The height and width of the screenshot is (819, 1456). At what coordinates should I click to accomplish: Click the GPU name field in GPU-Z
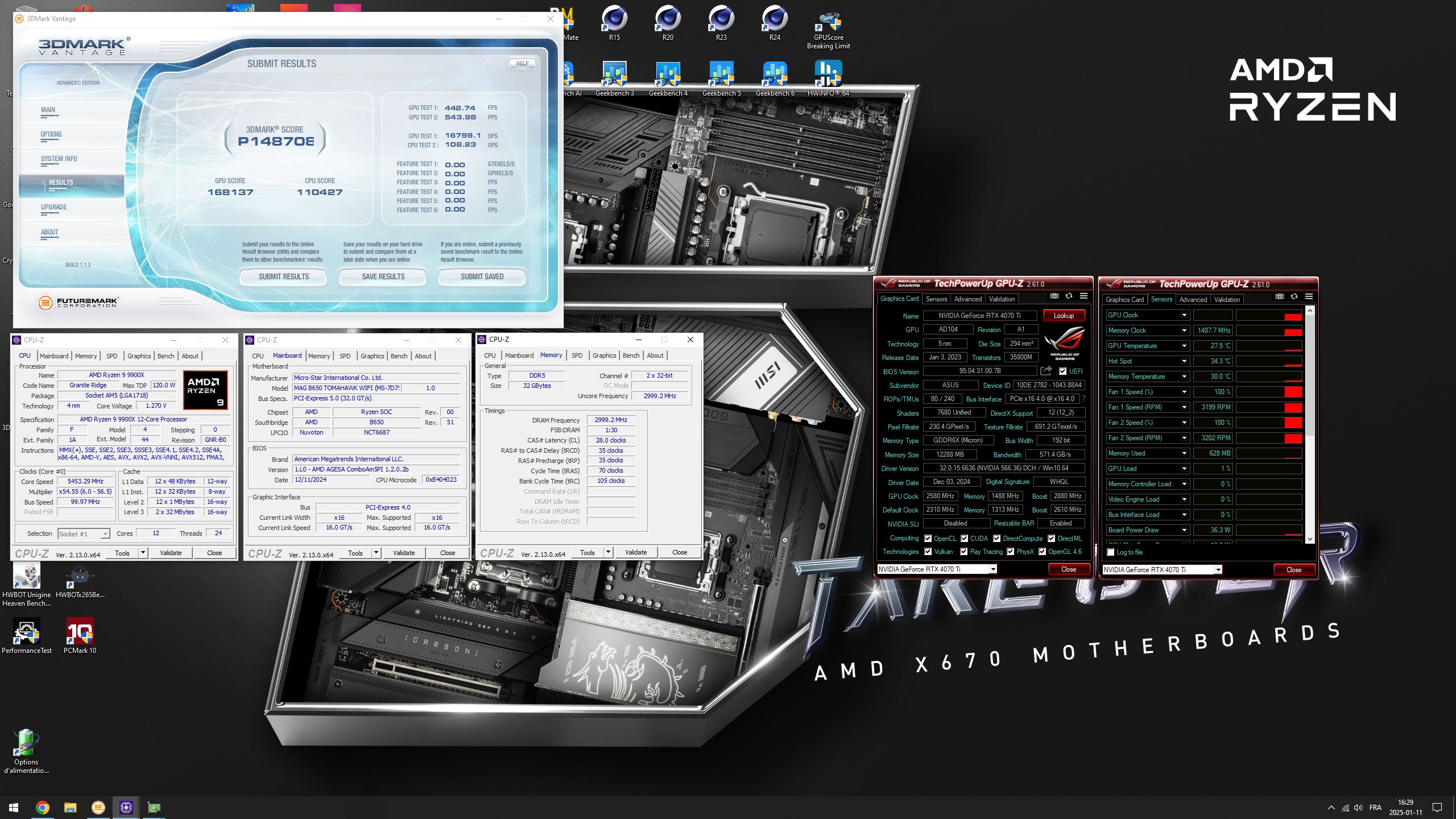tap(980, 316)
